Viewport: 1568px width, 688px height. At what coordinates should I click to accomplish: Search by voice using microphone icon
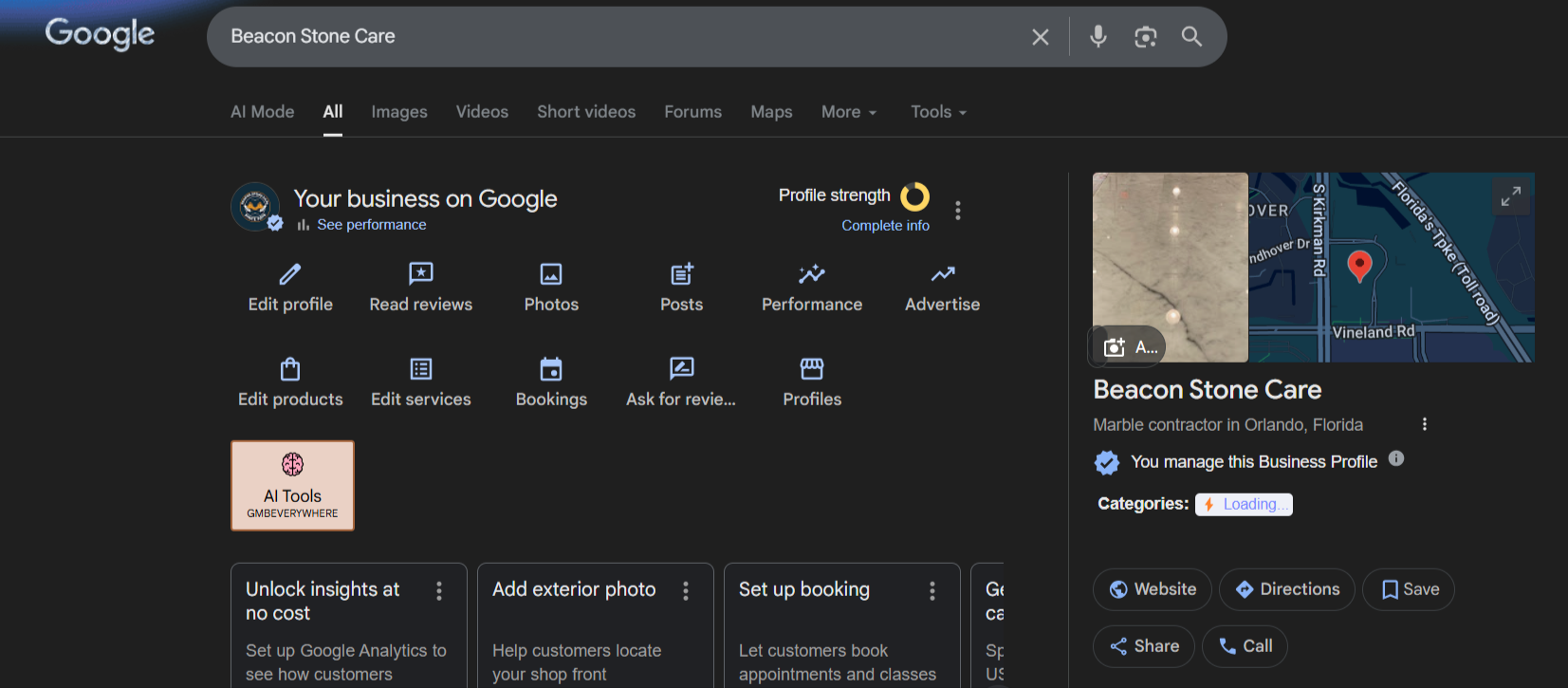click(1098, 37)
